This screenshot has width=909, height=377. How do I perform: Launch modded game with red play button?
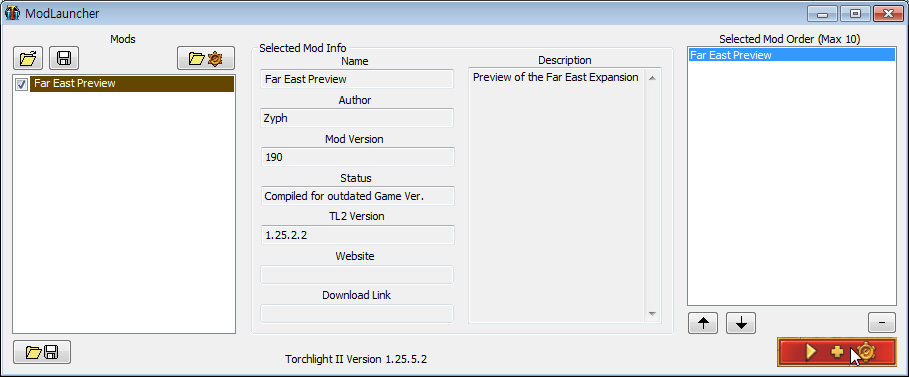click(x=837, y=351)
